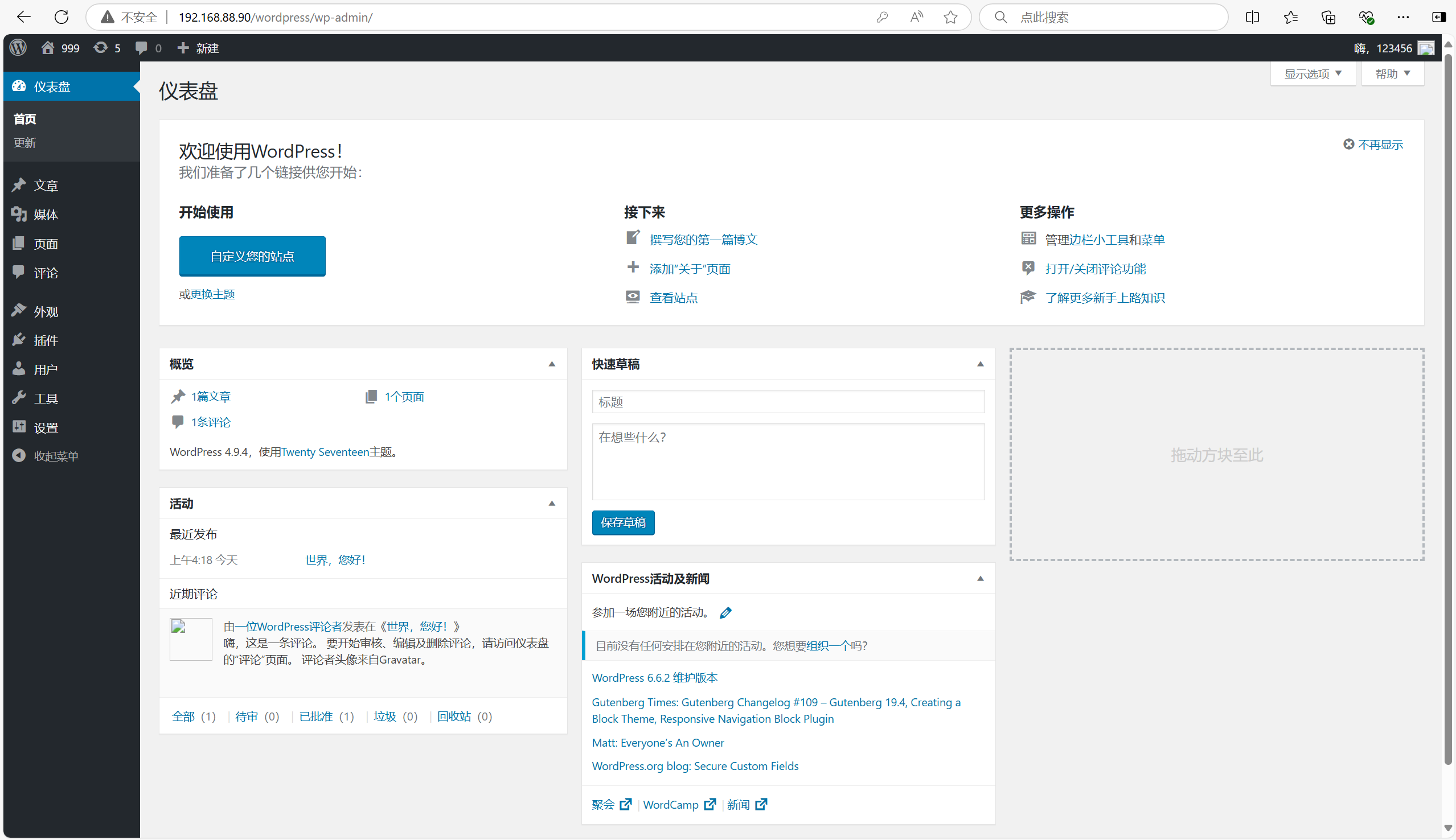The height and width of the screenshot is (840, 1456).
Task: Collapse the 快速草稿 panel arrow
Action: click(x=980, y=364)
